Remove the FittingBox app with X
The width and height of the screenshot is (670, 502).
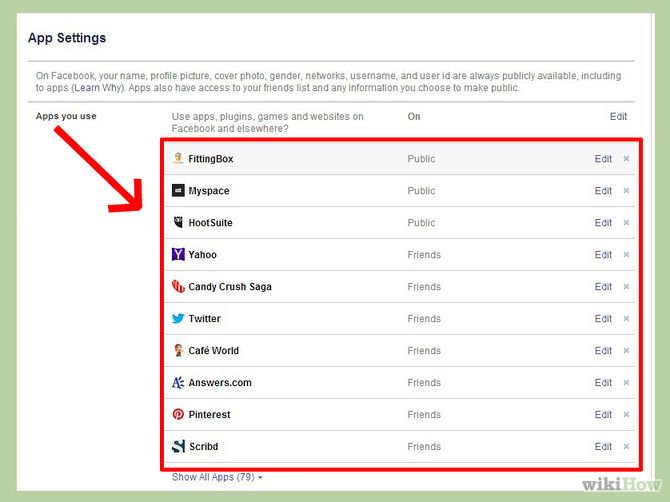point(627,159)
